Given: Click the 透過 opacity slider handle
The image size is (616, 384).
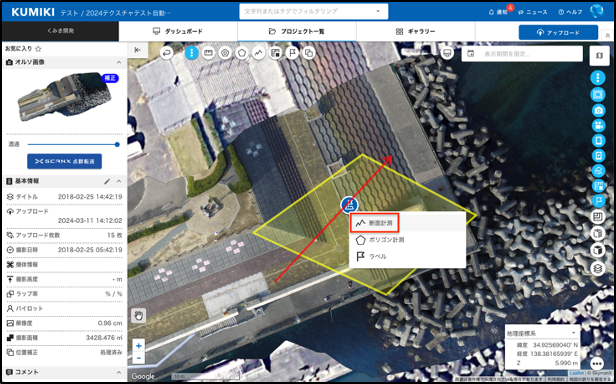Looking at the screenshot, I should (x=117, y=144).
